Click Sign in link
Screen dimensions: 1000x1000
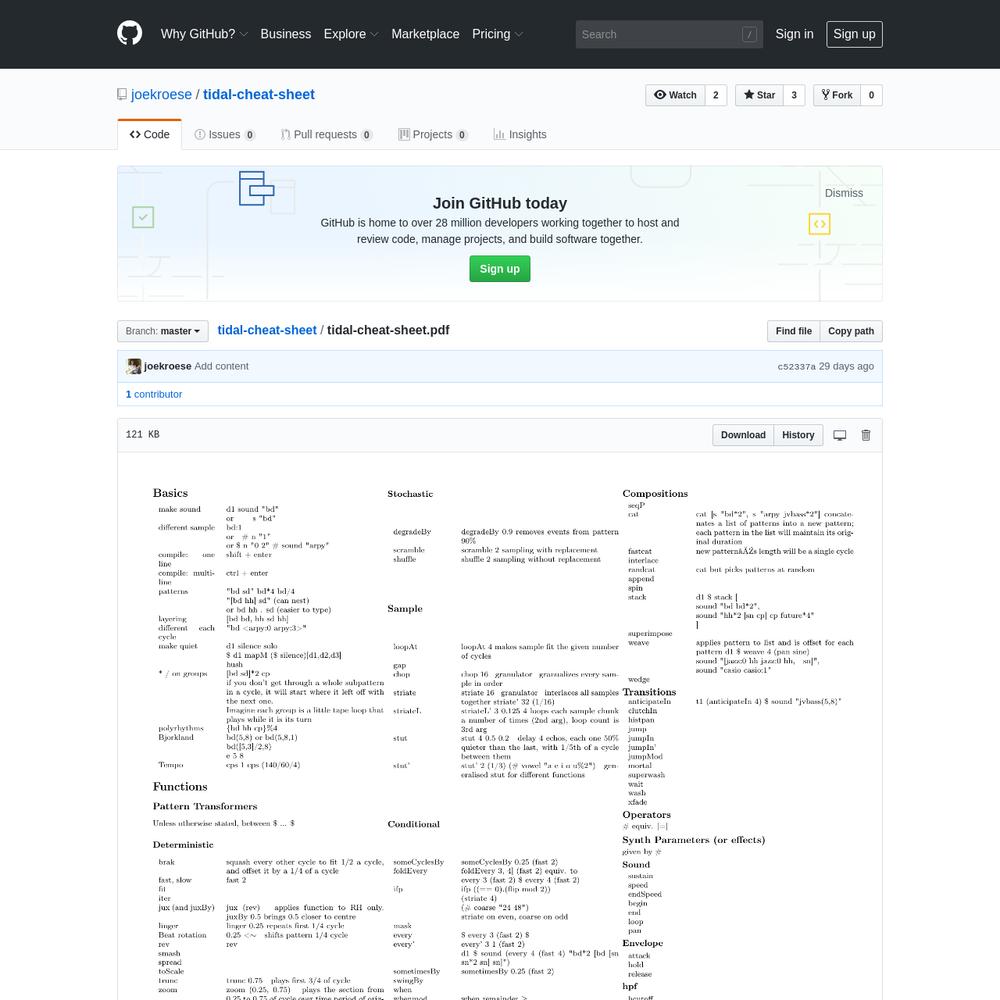pos(794,34)
